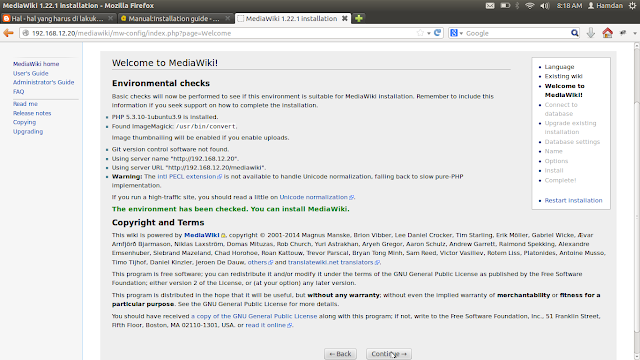
Task: Open the Bluetooth indicator
Action: [517, 6]
